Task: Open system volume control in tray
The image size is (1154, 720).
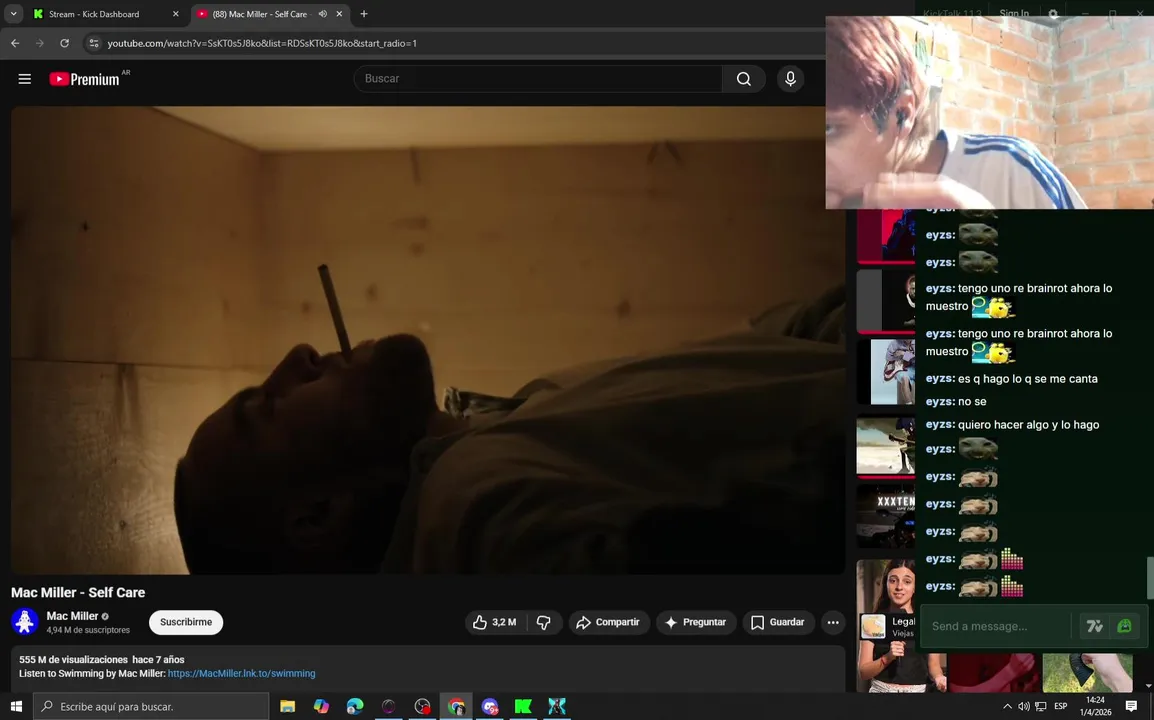Action: [x=1024, y=706]
